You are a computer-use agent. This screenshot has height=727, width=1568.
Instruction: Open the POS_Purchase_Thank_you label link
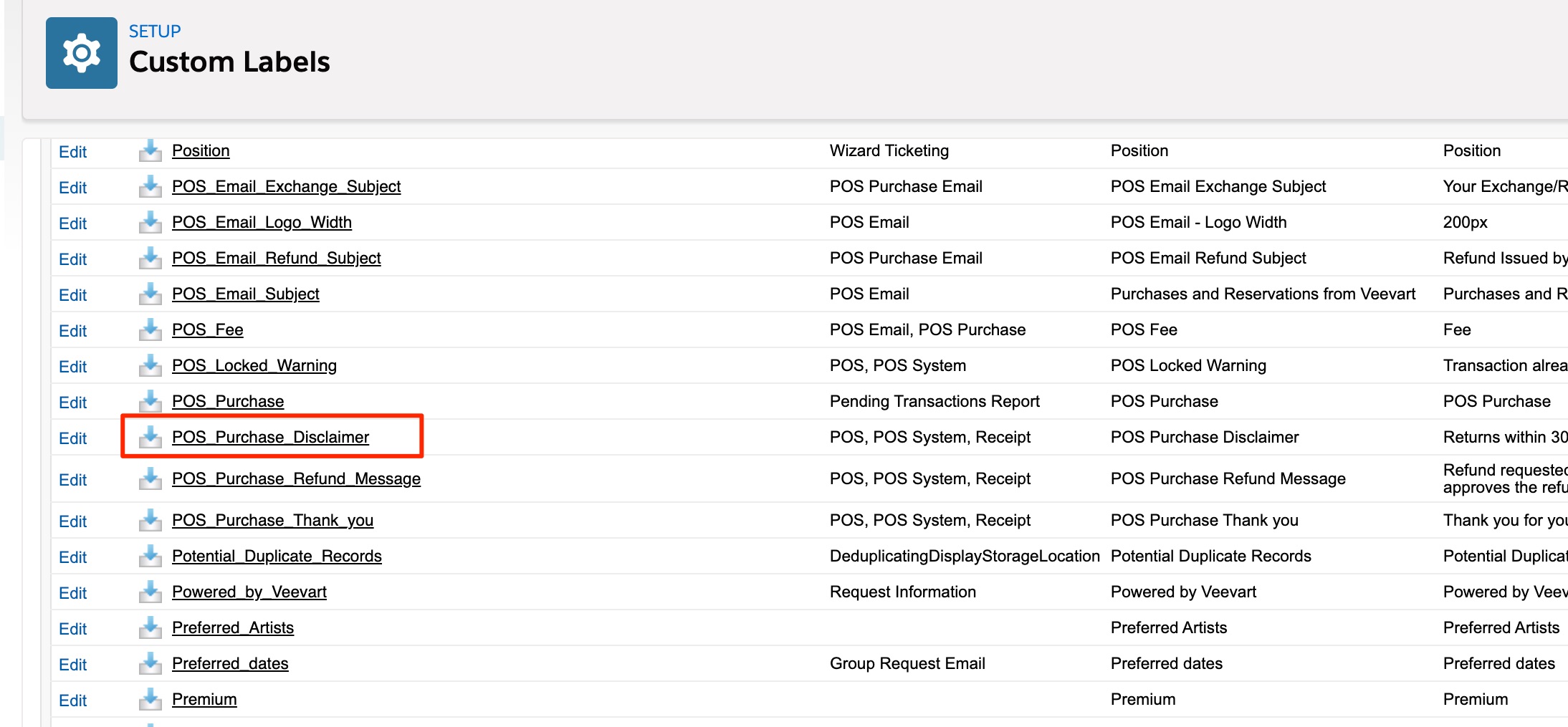[272, 520]
